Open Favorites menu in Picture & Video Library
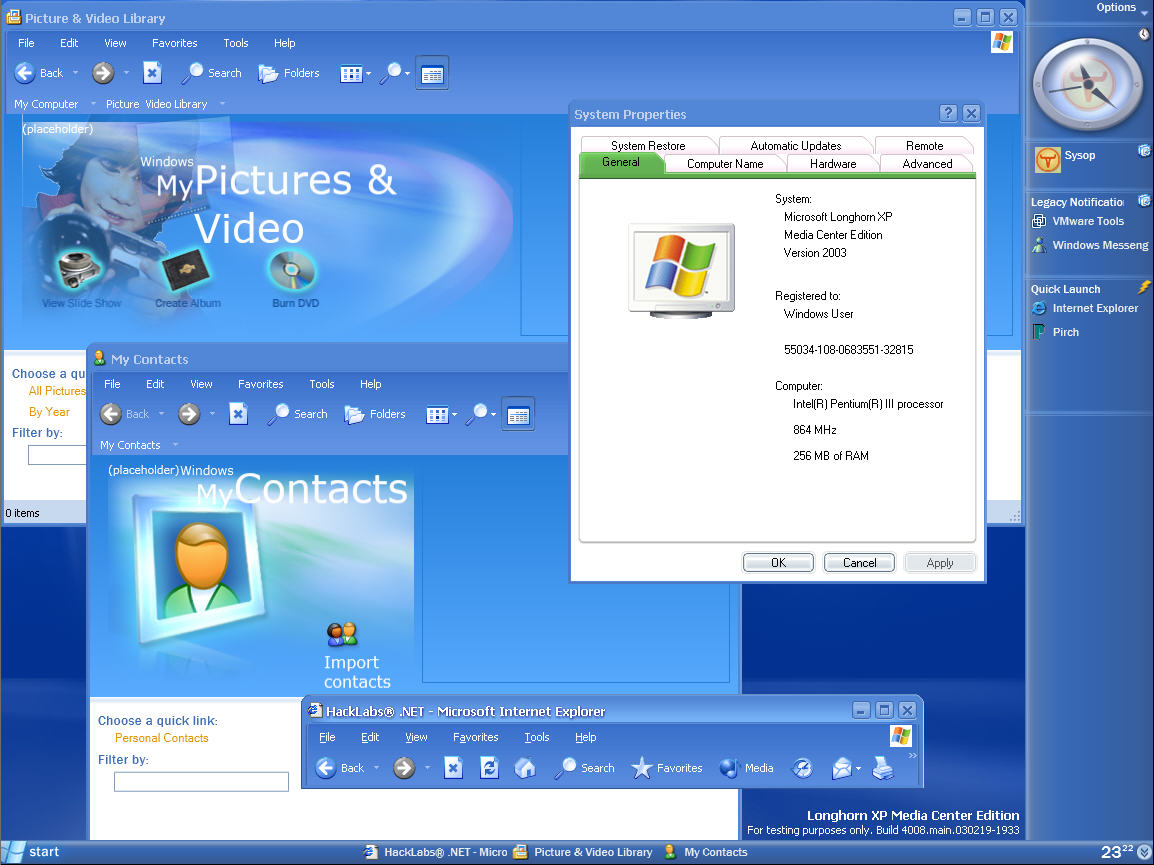 point(174,43)
